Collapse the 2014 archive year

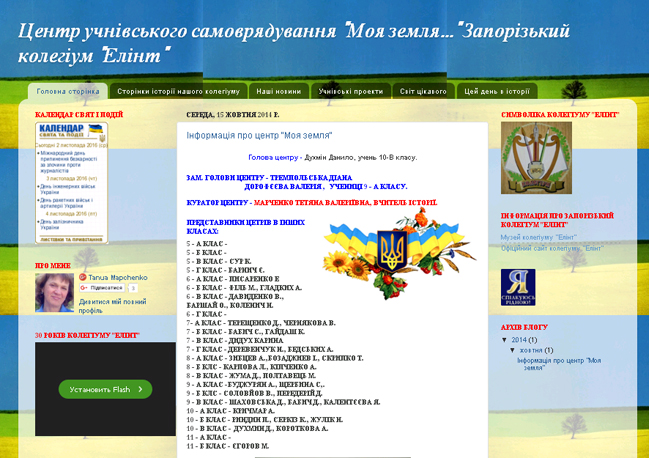point(505,340)
